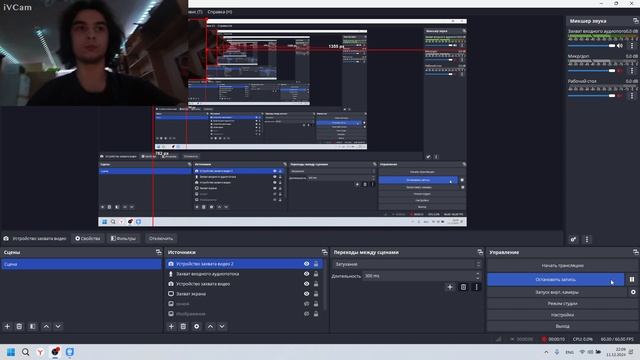The image size is (640, 360).
Task: Move selected source up in Источники
Action: click(x=210, y=327)
